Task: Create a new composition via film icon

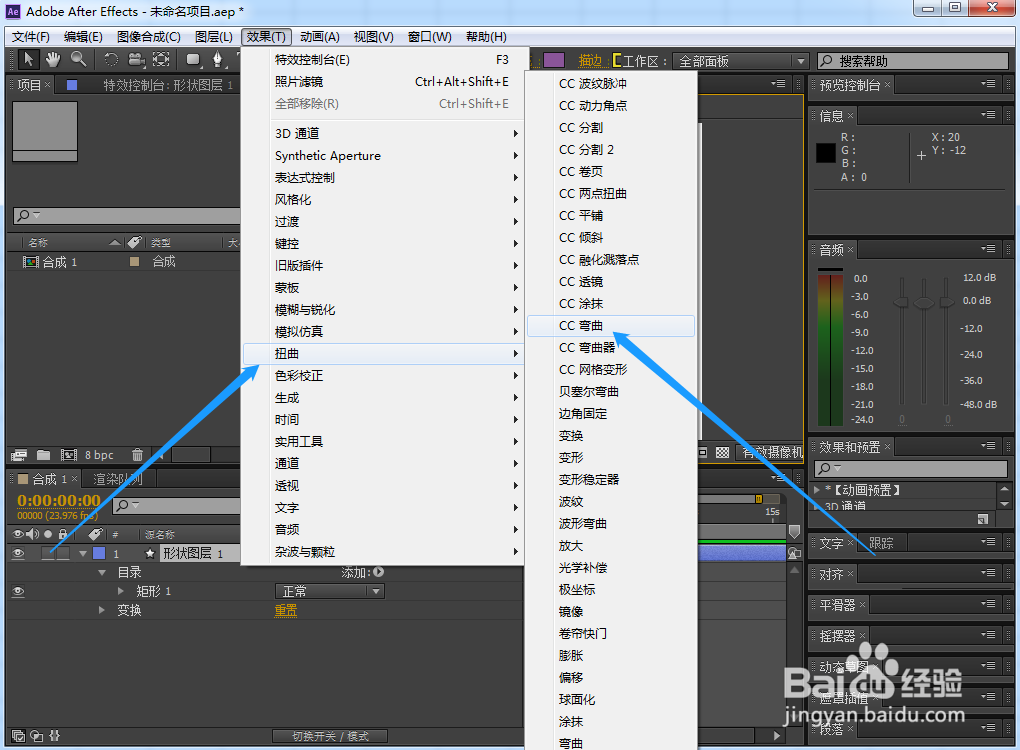Action: coord(68,455)
